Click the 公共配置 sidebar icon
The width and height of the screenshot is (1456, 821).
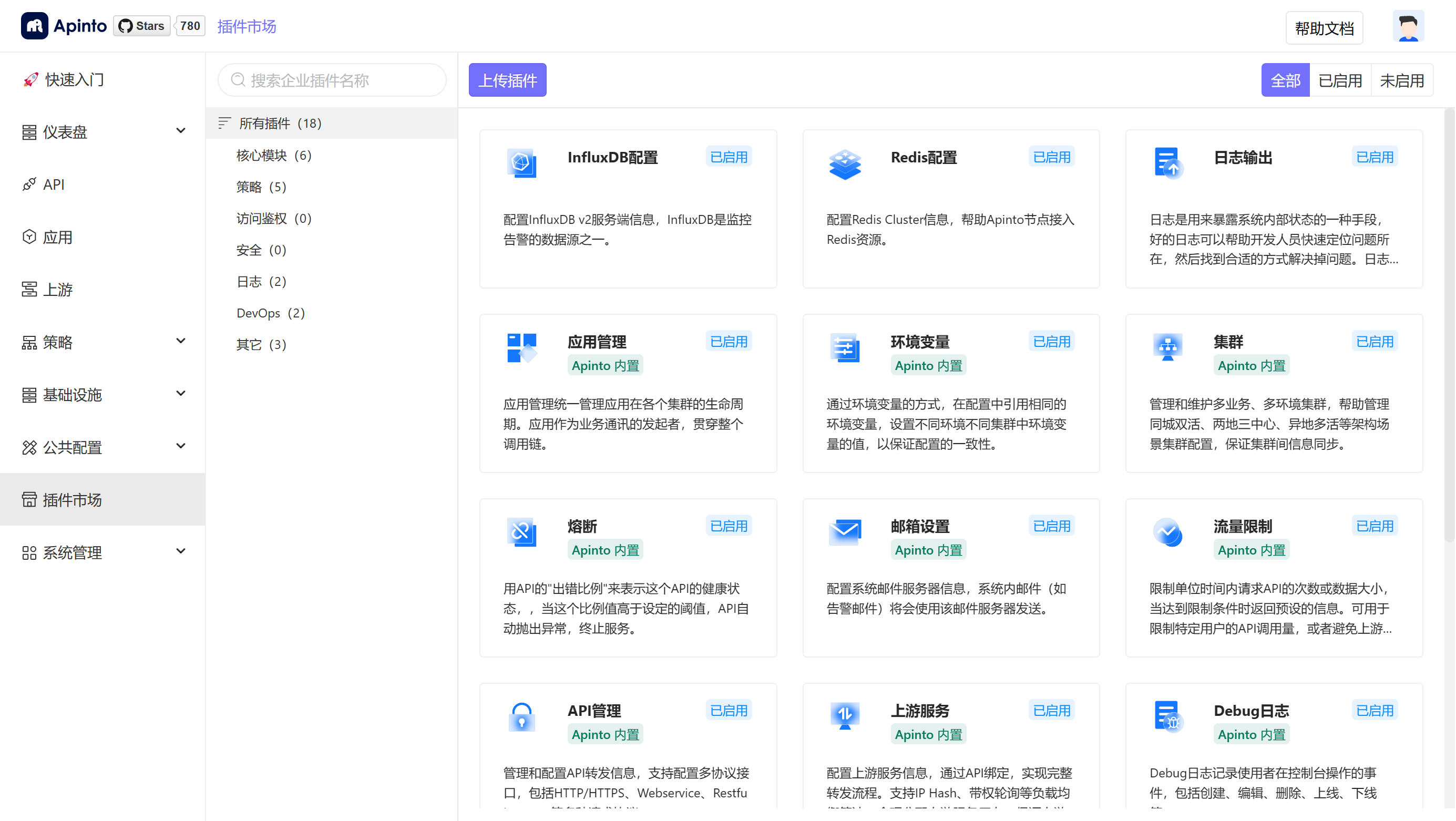tap(29, 447)
